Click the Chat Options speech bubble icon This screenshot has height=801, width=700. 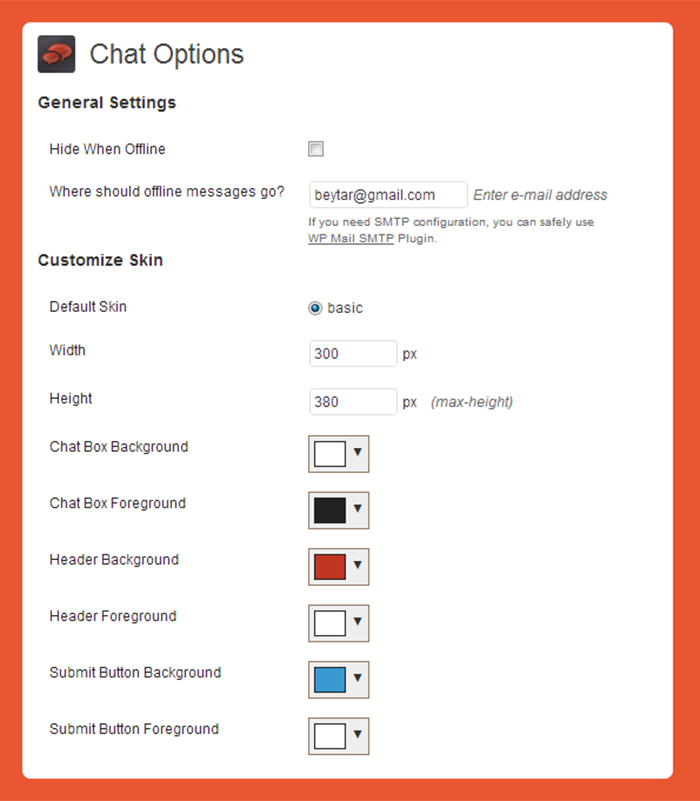pos(56,54)
